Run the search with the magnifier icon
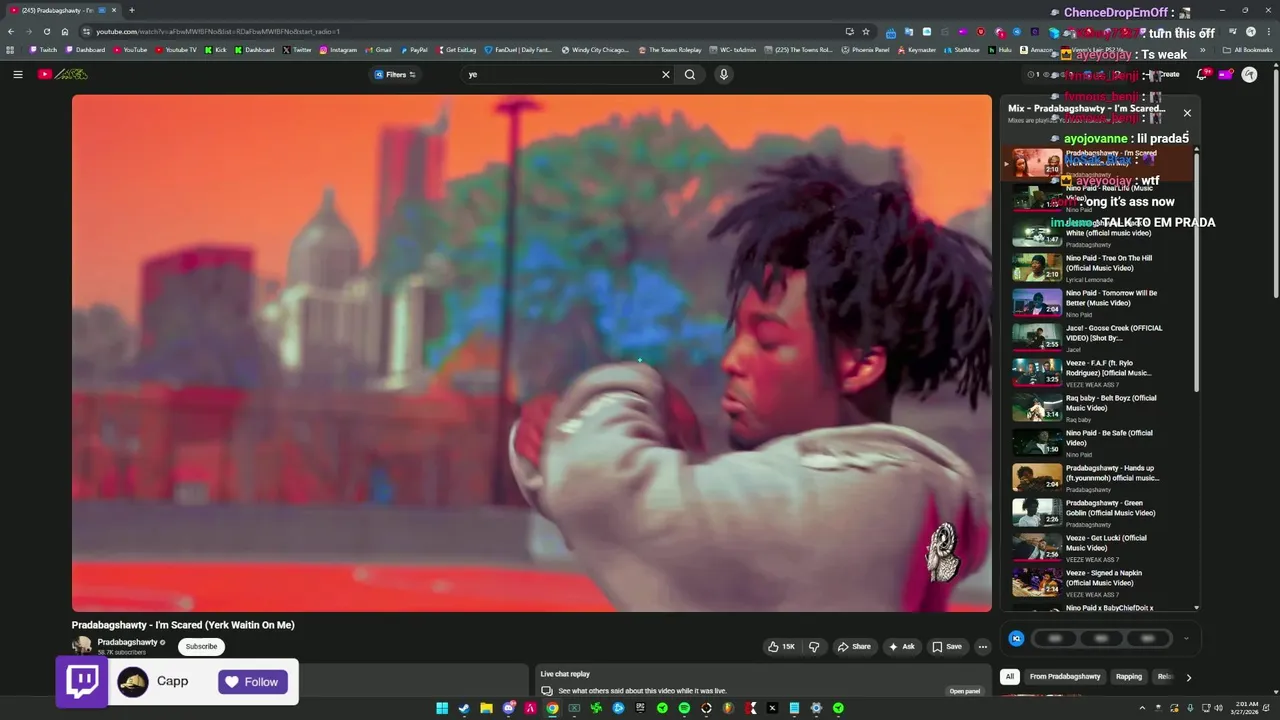 point(690,74)
